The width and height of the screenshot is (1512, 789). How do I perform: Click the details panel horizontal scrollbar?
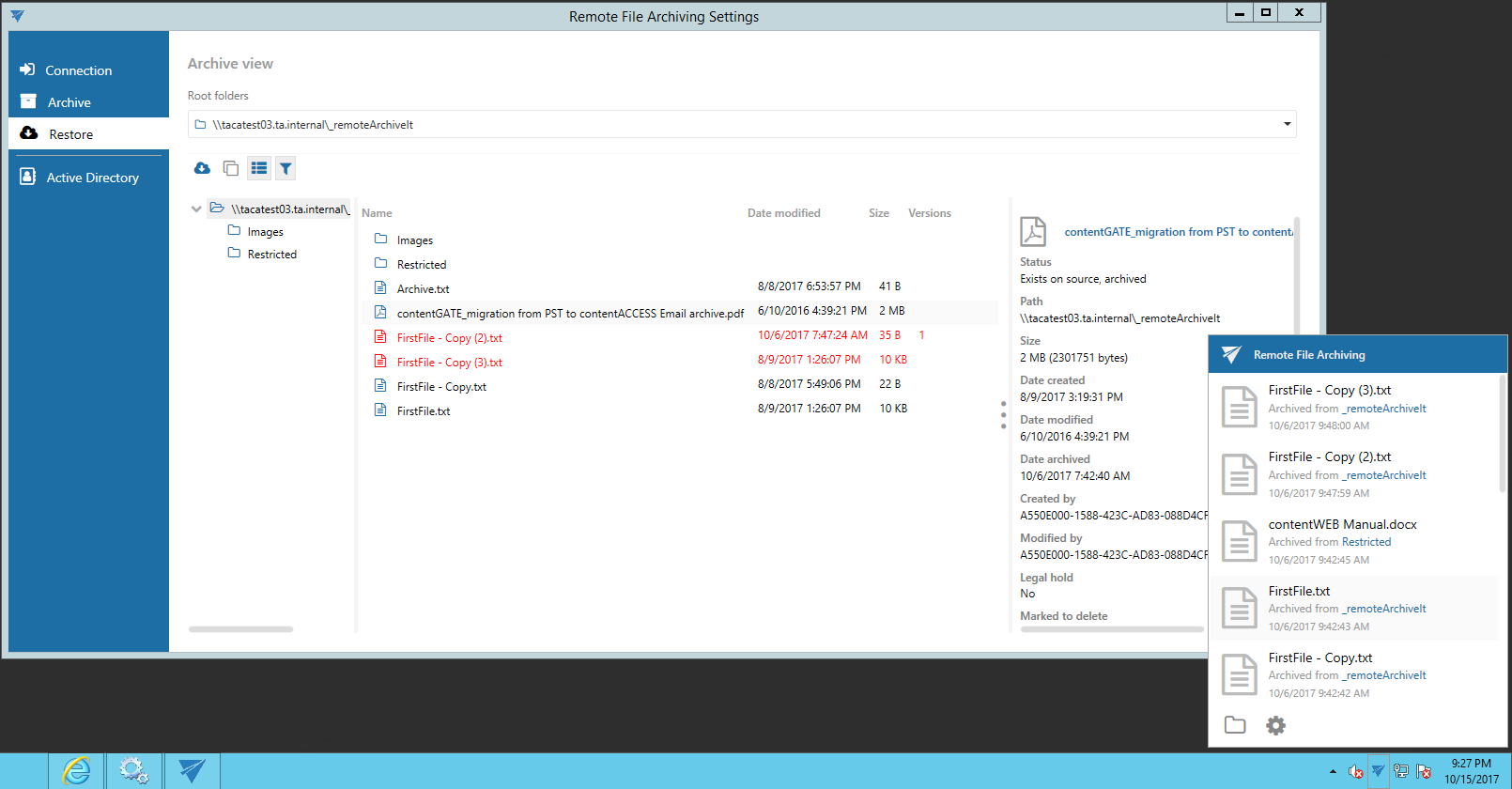click(x=1111, y=629)
